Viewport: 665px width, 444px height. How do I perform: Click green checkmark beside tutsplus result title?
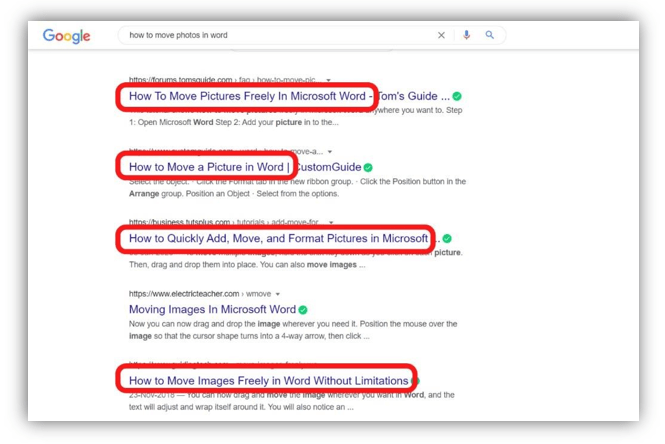[447, 239]
